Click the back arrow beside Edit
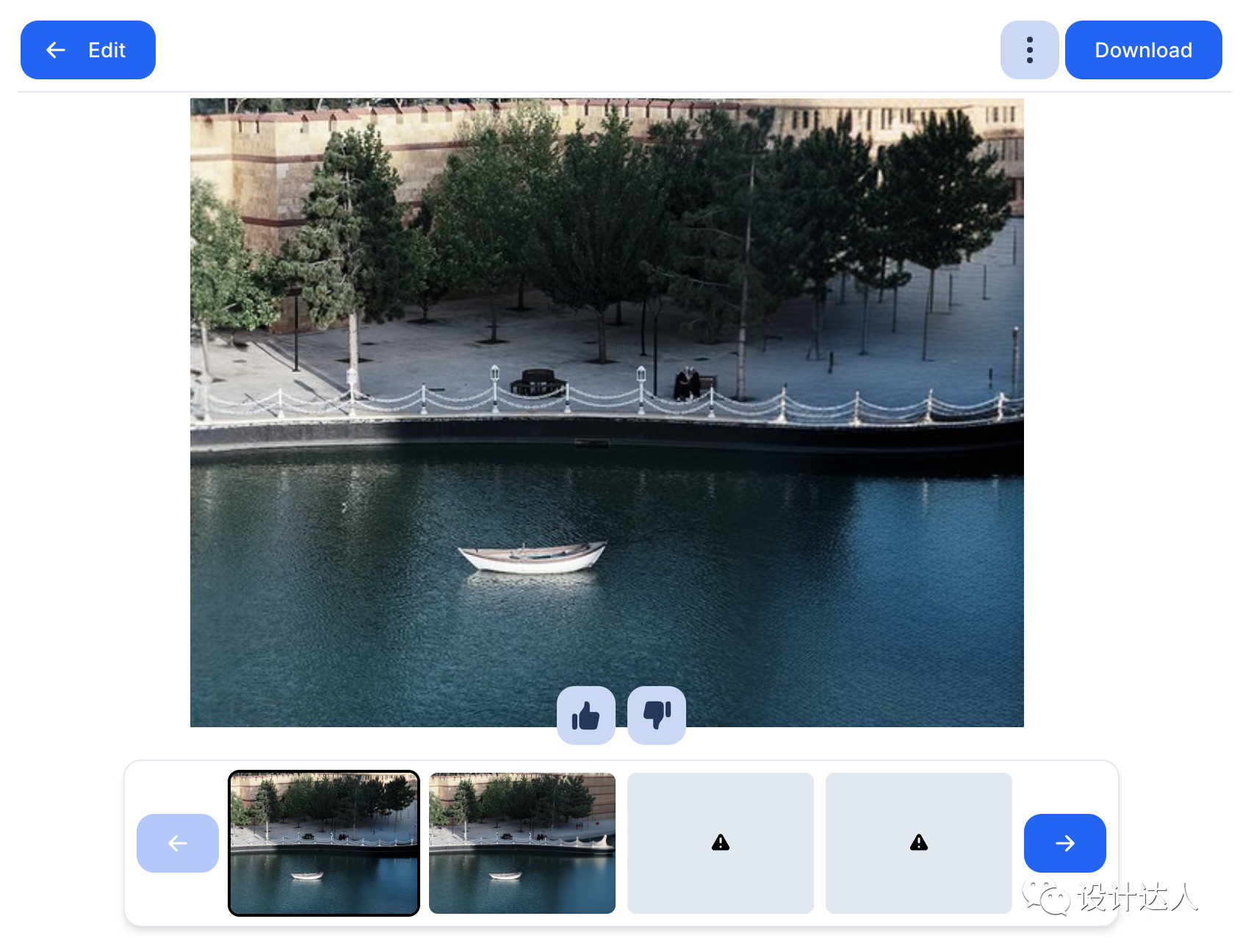1240x952 pixels. [x=56, y=50]
